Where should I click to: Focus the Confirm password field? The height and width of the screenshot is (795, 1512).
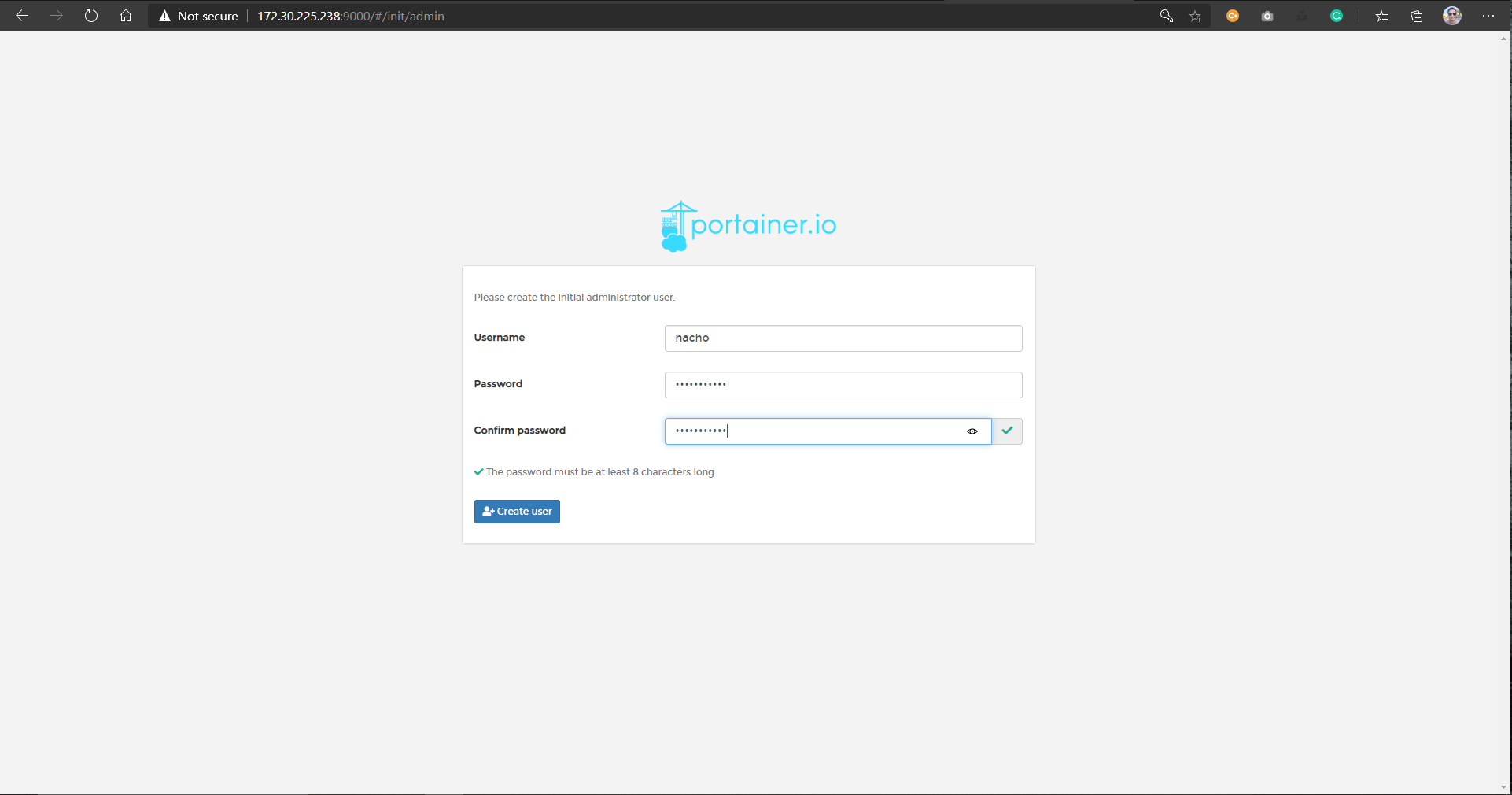828,431
